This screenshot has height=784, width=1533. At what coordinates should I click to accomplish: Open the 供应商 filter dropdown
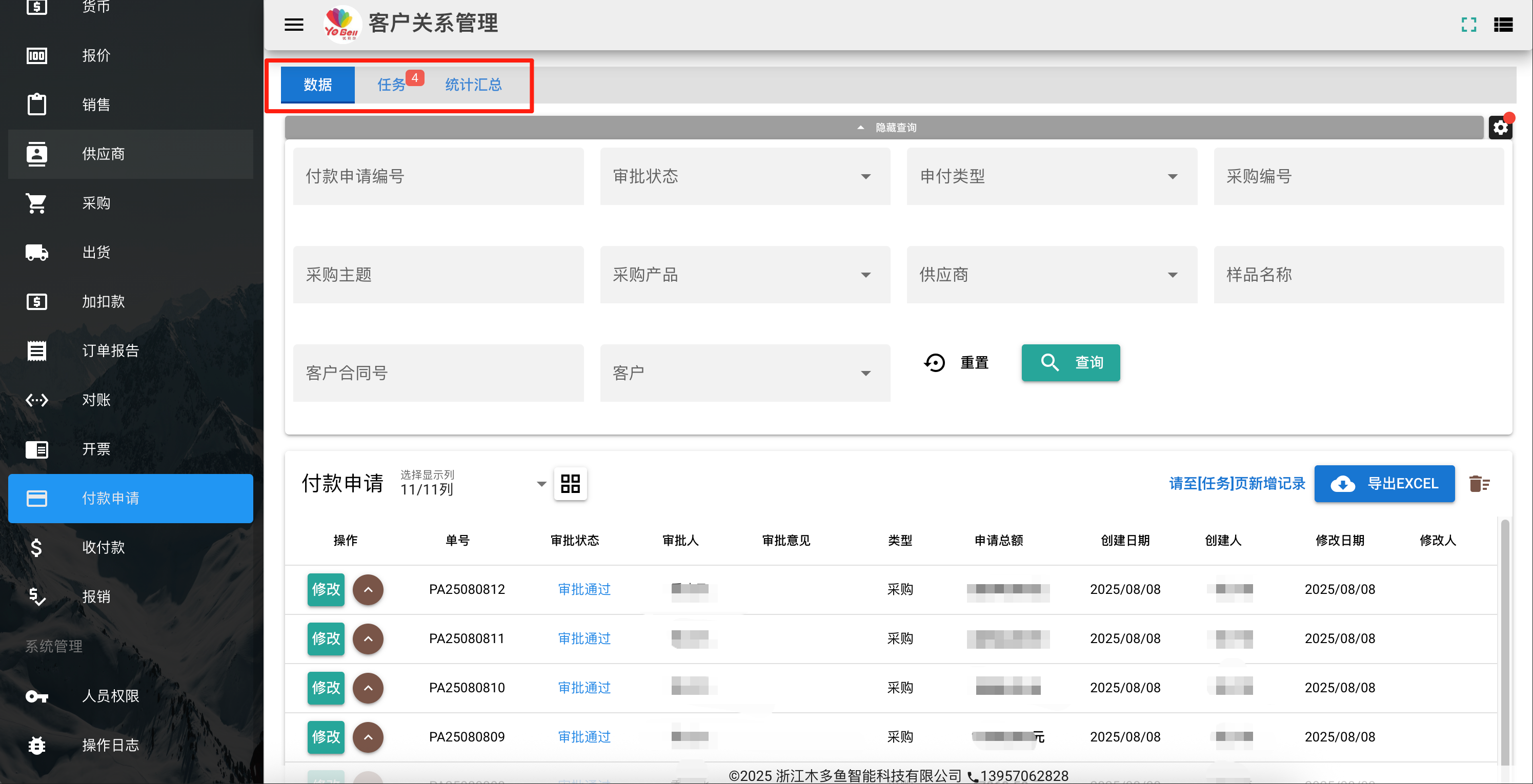pos(1052,274)
